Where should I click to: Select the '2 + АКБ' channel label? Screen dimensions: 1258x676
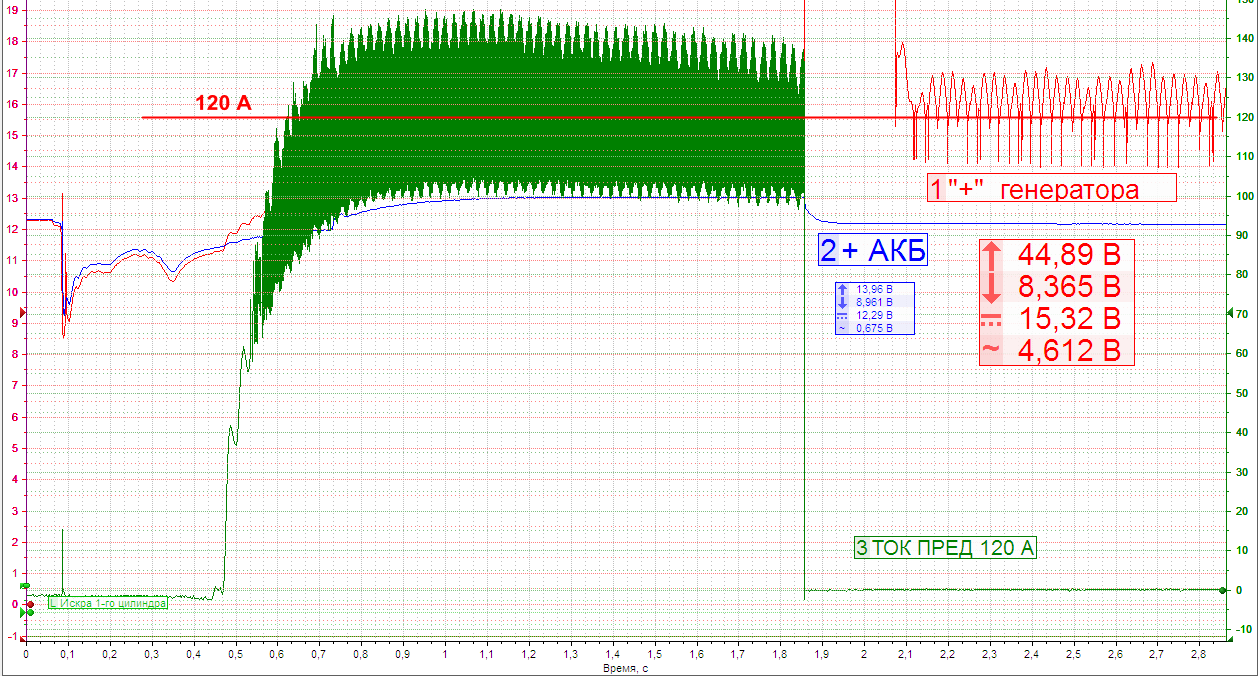(x=873, y=250)
